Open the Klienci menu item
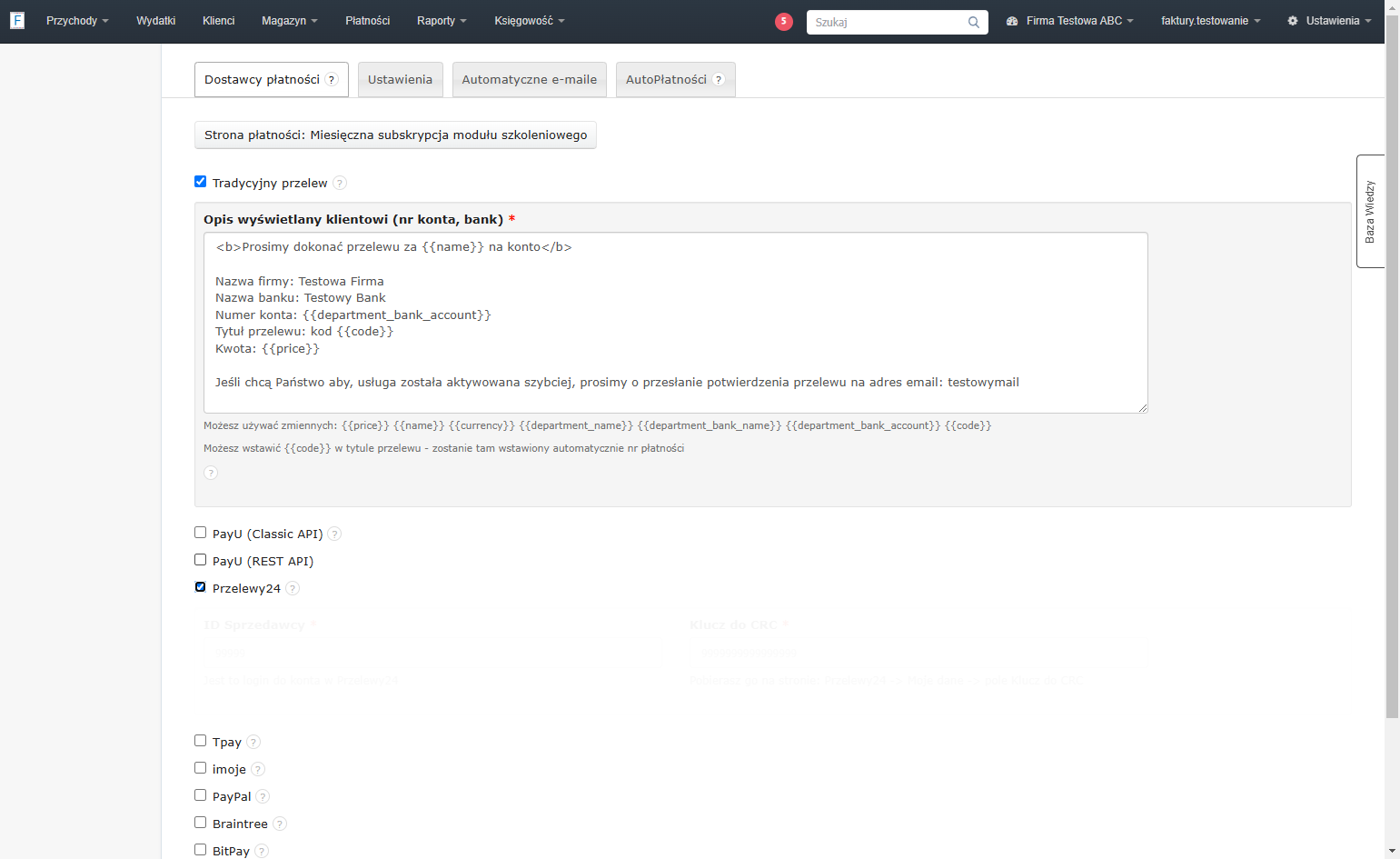This screenshot has height=859, width=1400. 219,21
